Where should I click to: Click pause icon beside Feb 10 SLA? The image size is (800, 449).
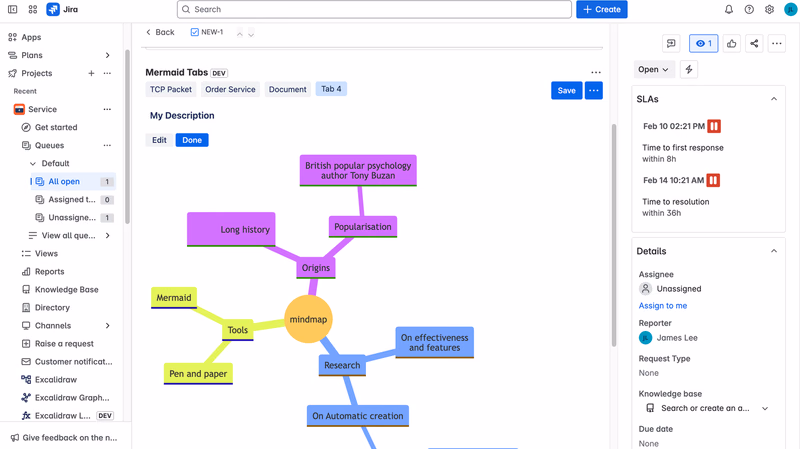[714, 126]
